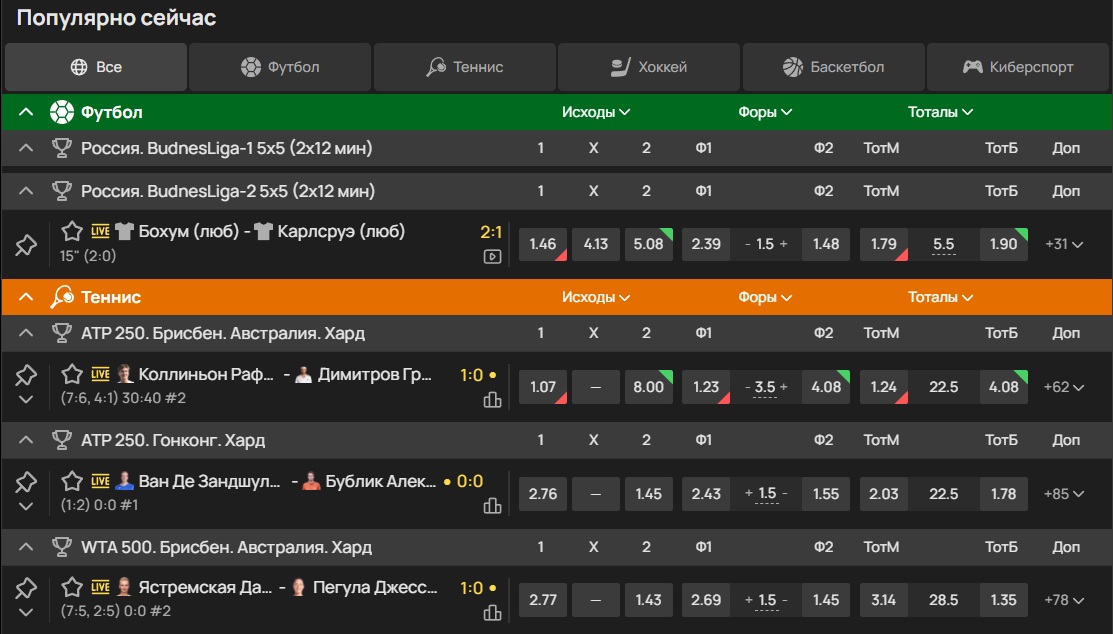Open stats chart for Бублик match
This screenshot has width=1113, height=634.
492,506
